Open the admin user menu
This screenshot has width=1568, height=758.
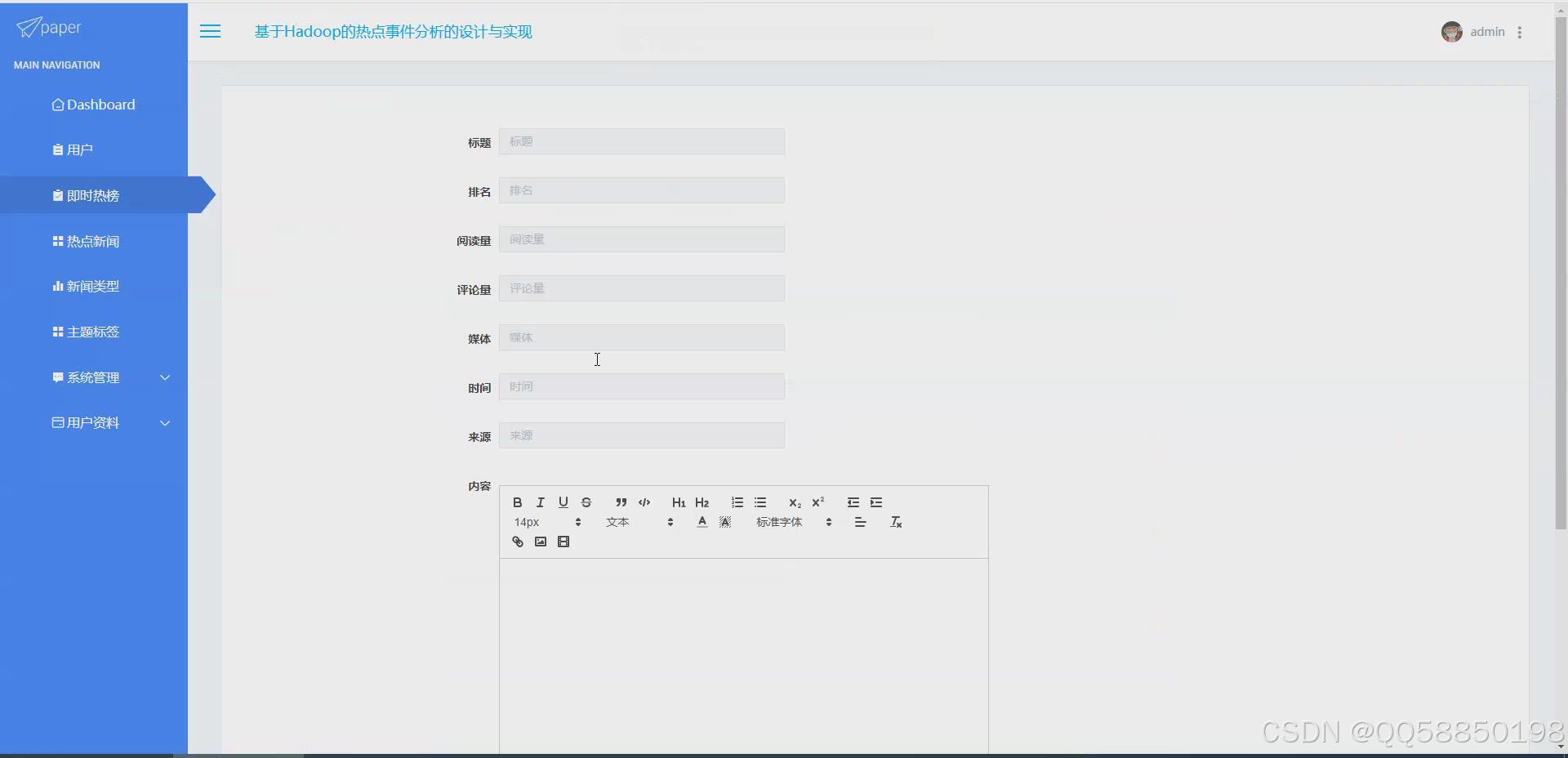[1486, 32]
